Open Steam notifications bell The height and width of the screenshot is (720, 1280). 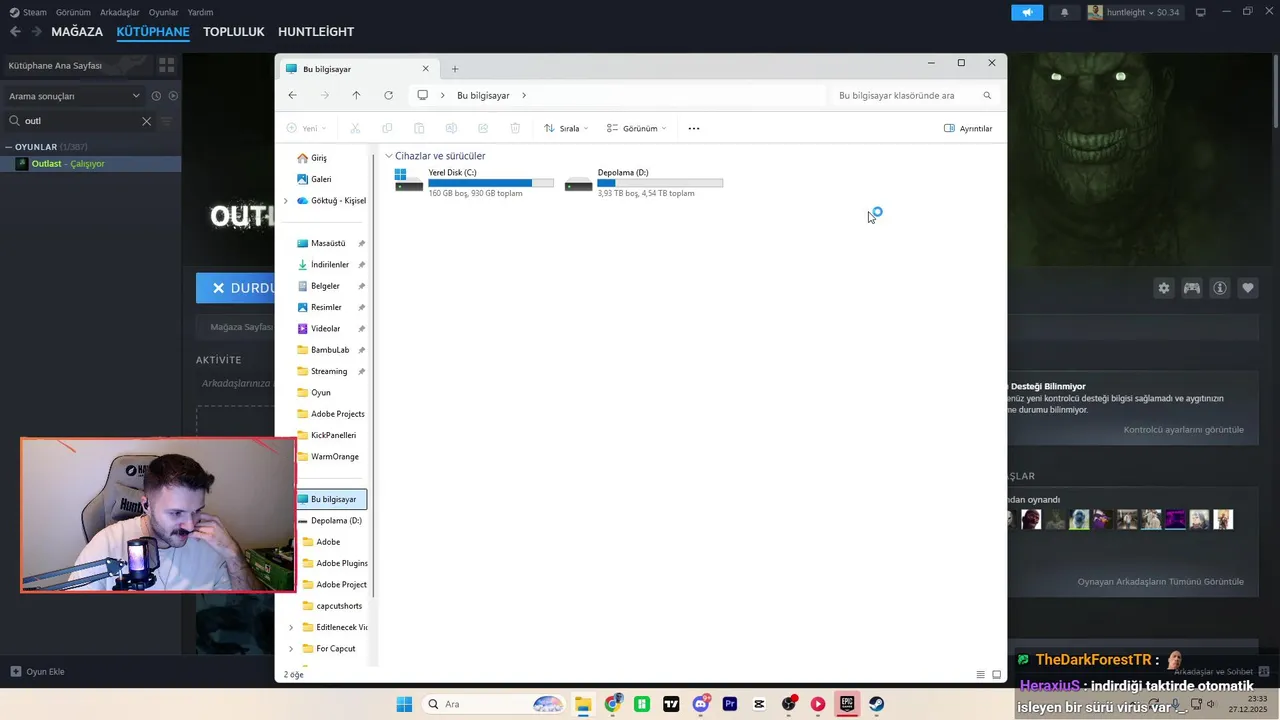1064,12
